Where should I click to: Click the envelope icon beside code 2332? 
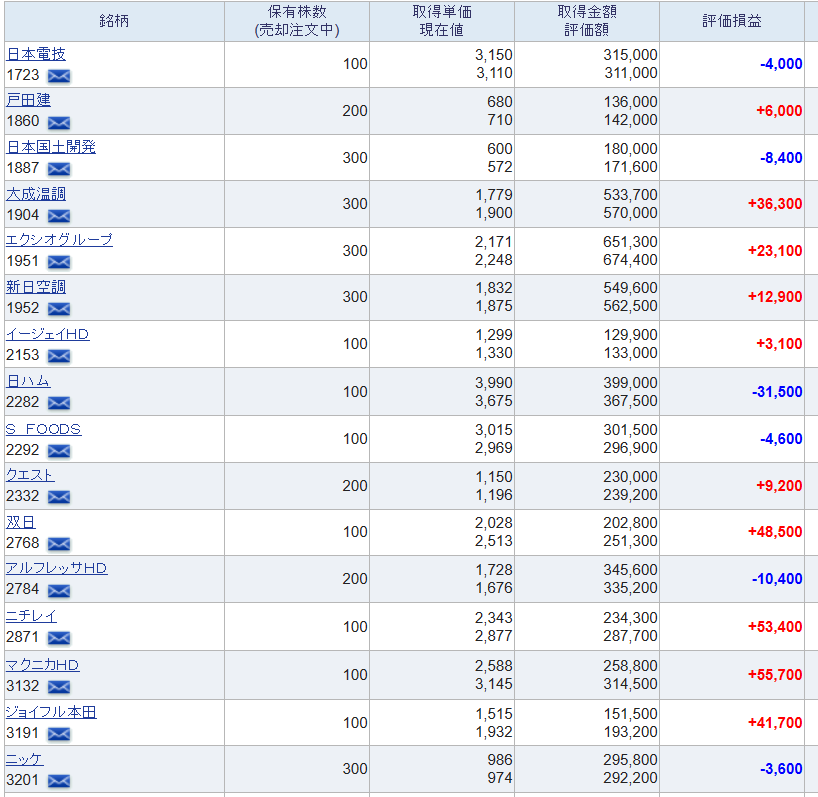59,497
